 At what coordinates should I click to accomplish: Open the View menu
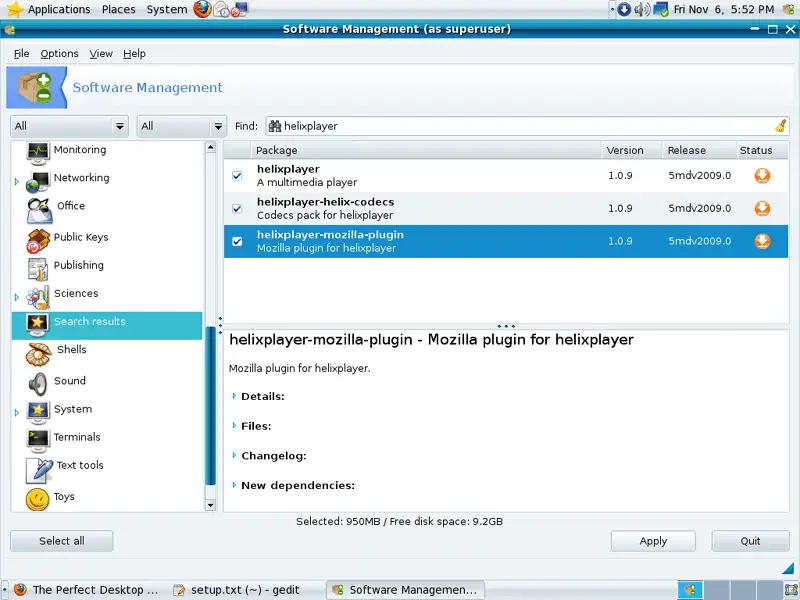[x=101, y=54]
